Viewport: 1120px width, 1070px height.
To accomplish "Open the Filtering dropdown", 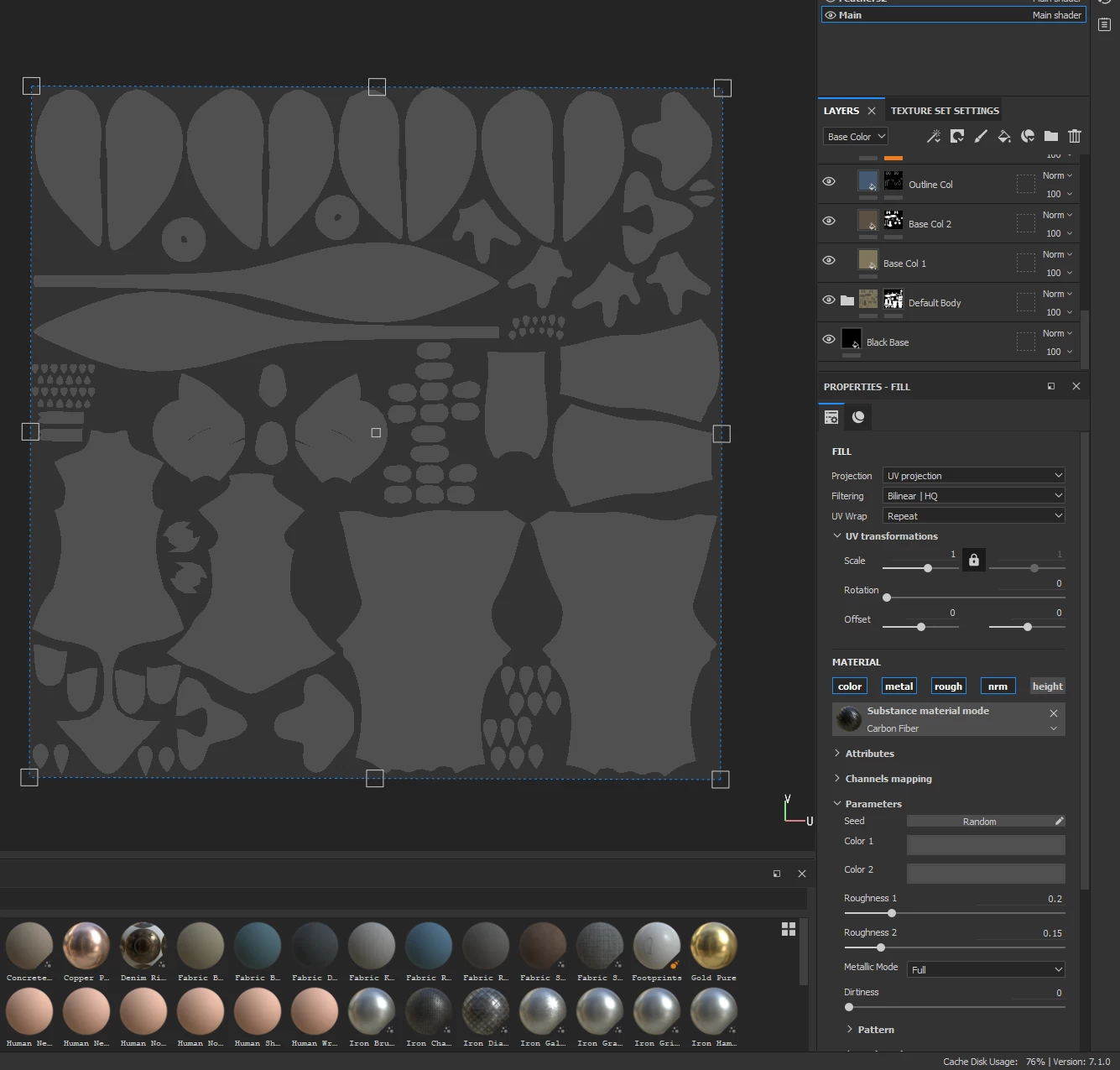I will pyautogui.click(x=973, y=496).
